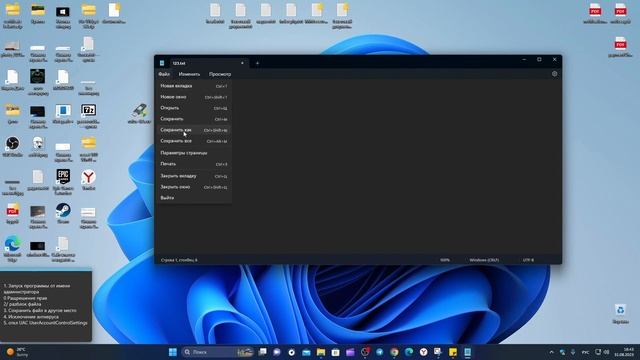Open Microsoft Store from the taskbar
Image resolution: width=640 pixels, height=360 pixels.
click(336, 352)
